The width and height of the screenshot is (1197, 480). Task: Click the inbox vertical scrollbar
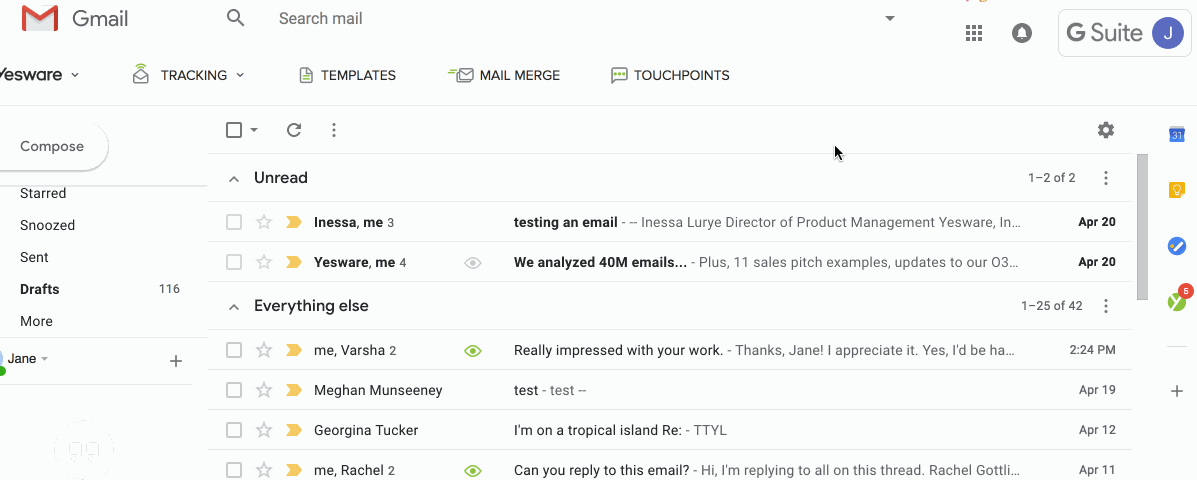coord(1142,227)
